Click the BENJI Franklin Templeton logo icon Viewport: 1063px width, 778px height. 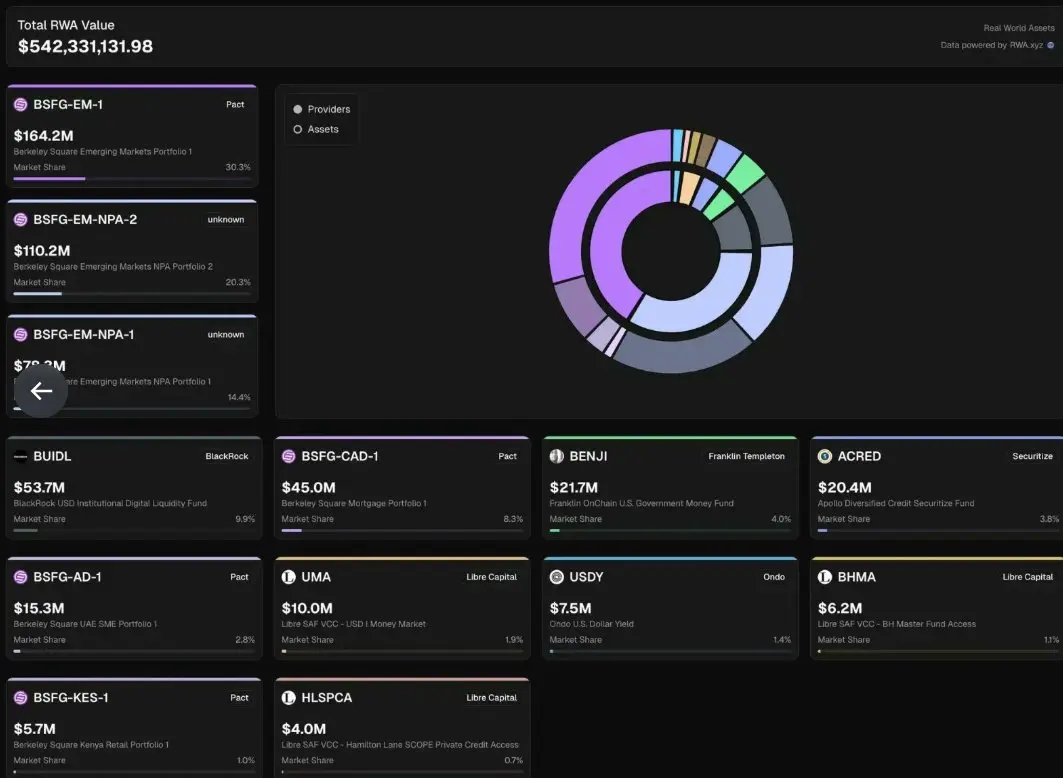557,456
